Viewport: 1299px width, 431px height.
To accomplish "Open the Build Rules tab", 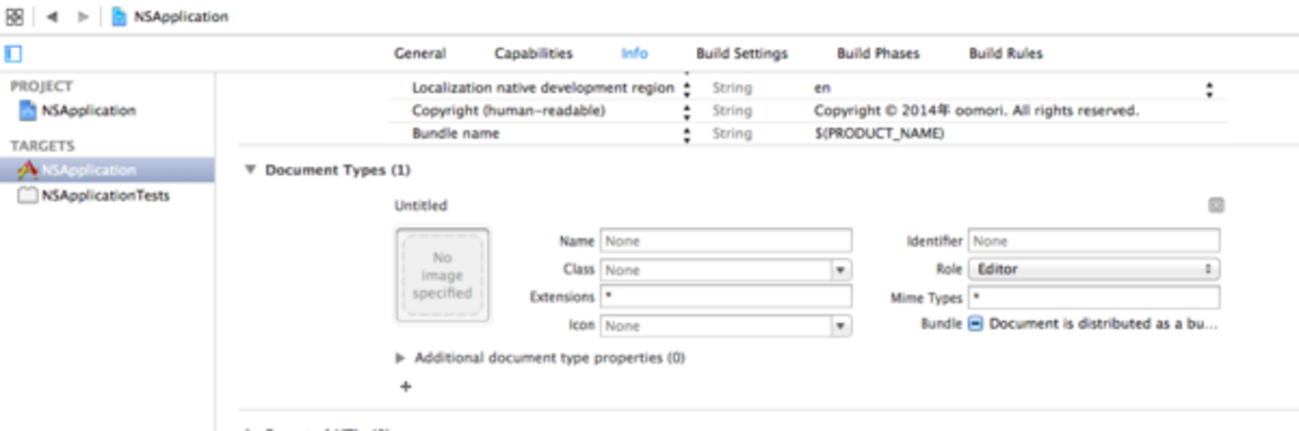I will [1005, 53].
